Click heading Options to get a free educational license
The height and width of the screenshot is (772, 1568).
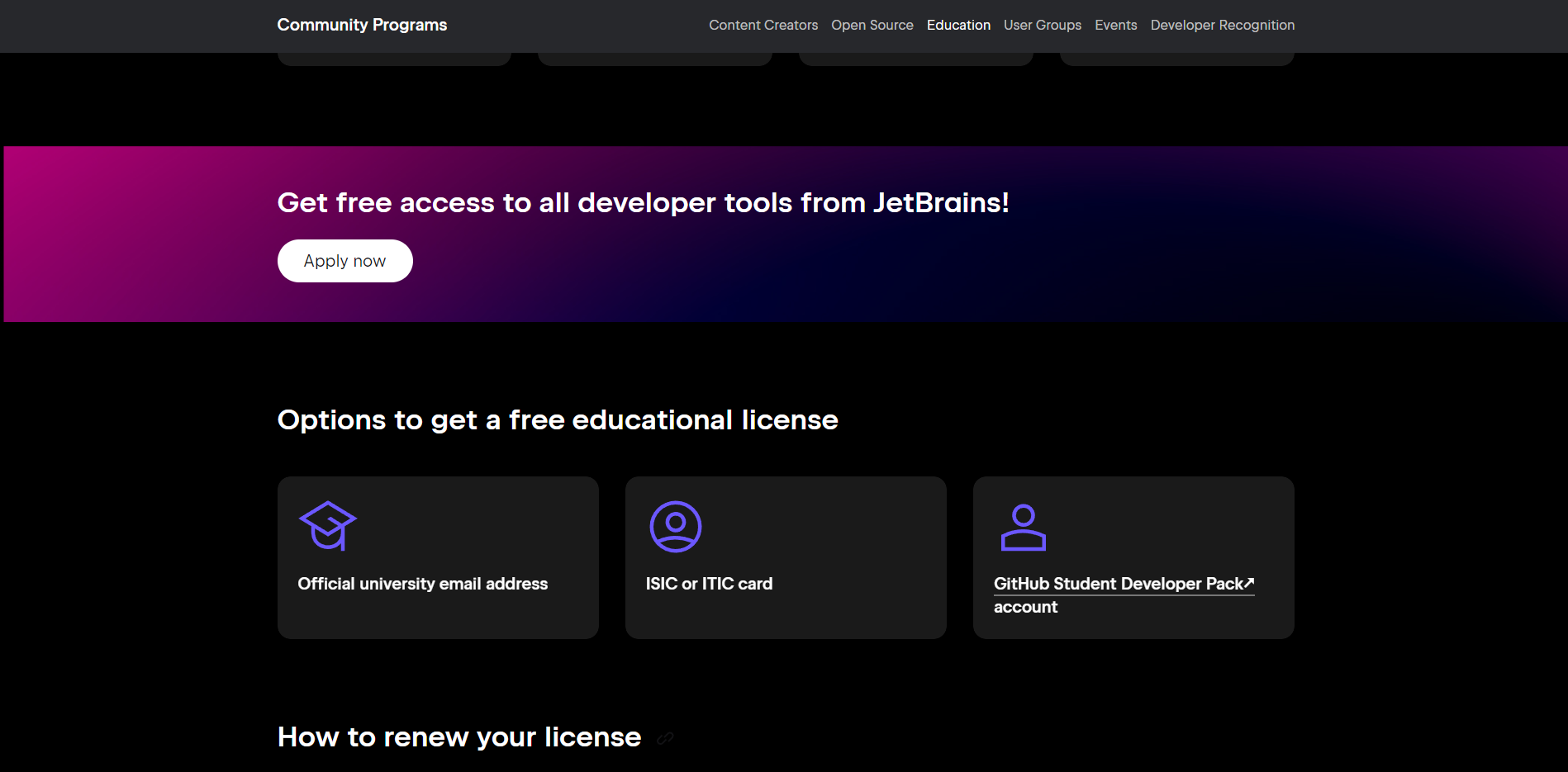tap(558, 420)
